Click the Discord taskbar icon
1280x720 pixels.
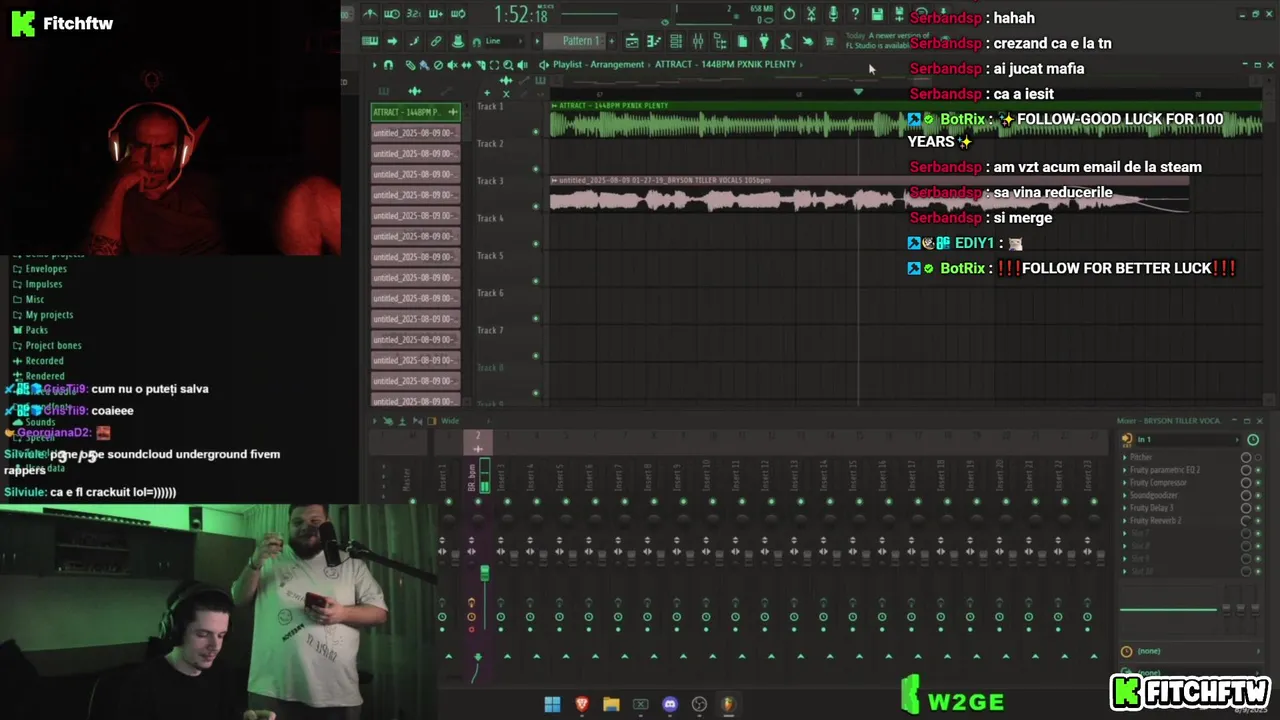[x=670, y=704]
